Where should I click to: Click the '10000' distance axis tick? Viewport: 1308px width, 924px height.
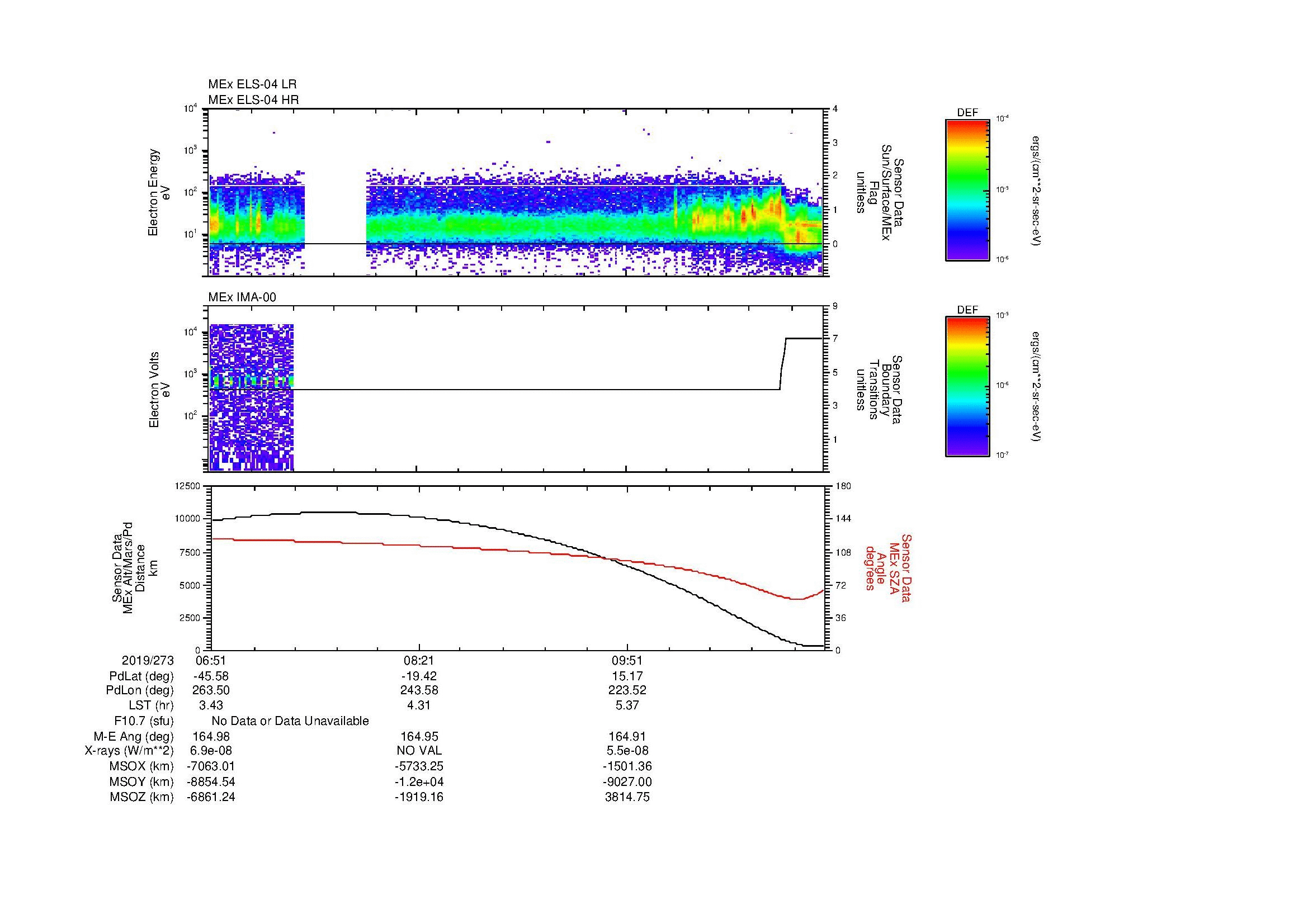click(x=188, y=519)
